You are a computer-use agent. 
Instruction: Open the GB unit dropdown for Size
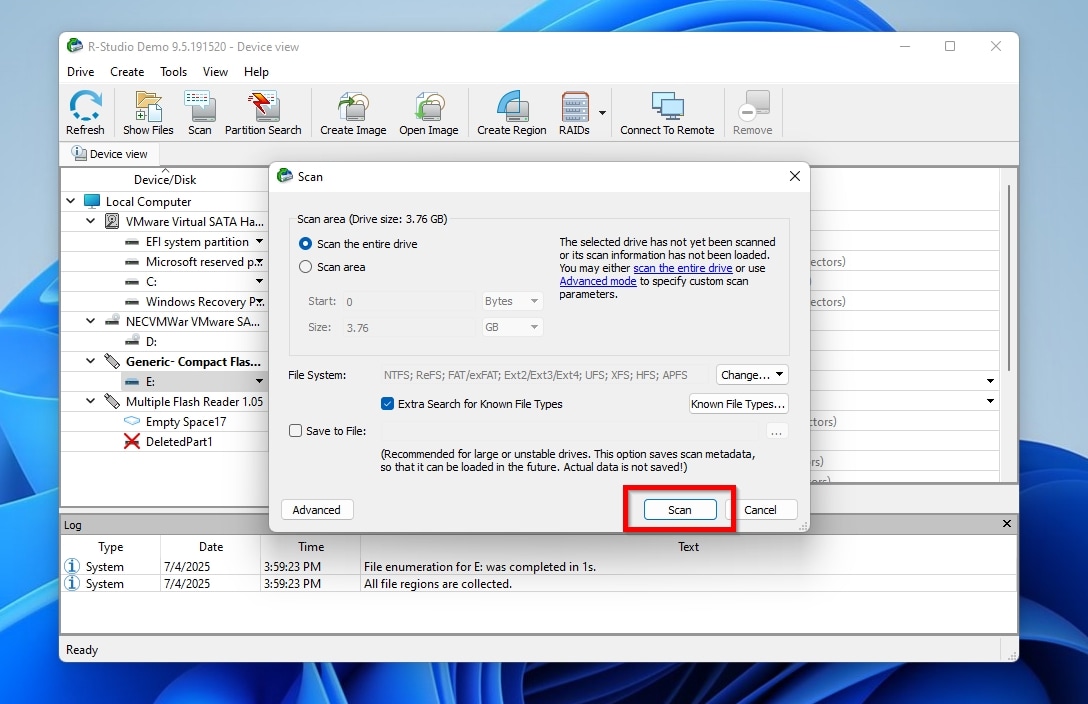[512, 327]
